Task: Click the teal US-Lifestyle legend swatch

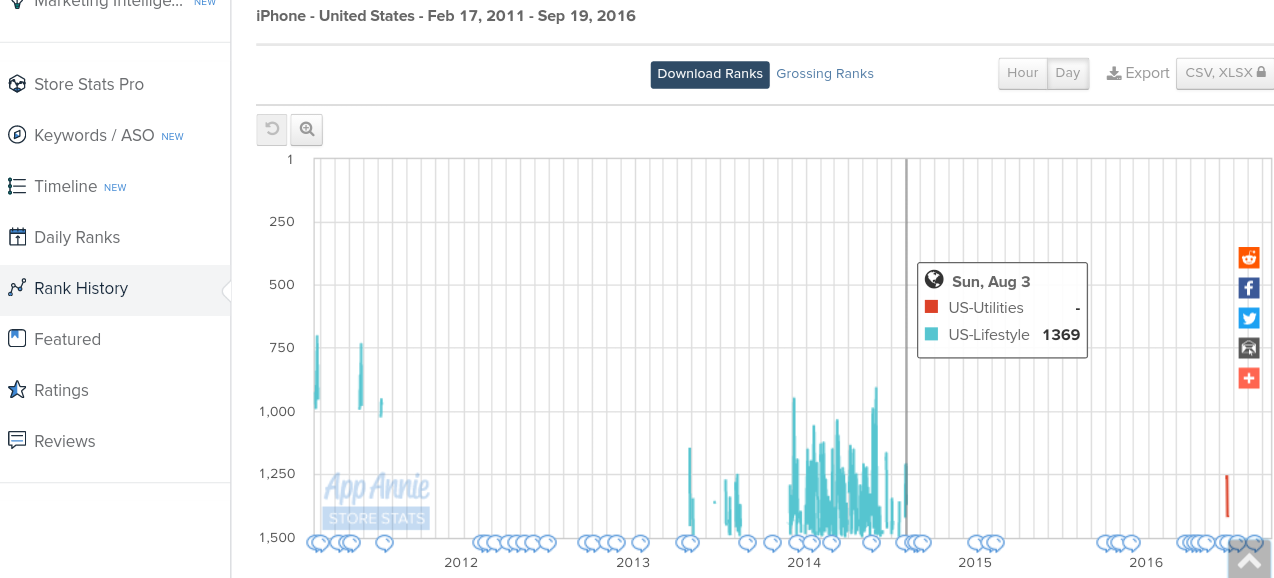Action: pyautogui.click(x=931, y=335)
